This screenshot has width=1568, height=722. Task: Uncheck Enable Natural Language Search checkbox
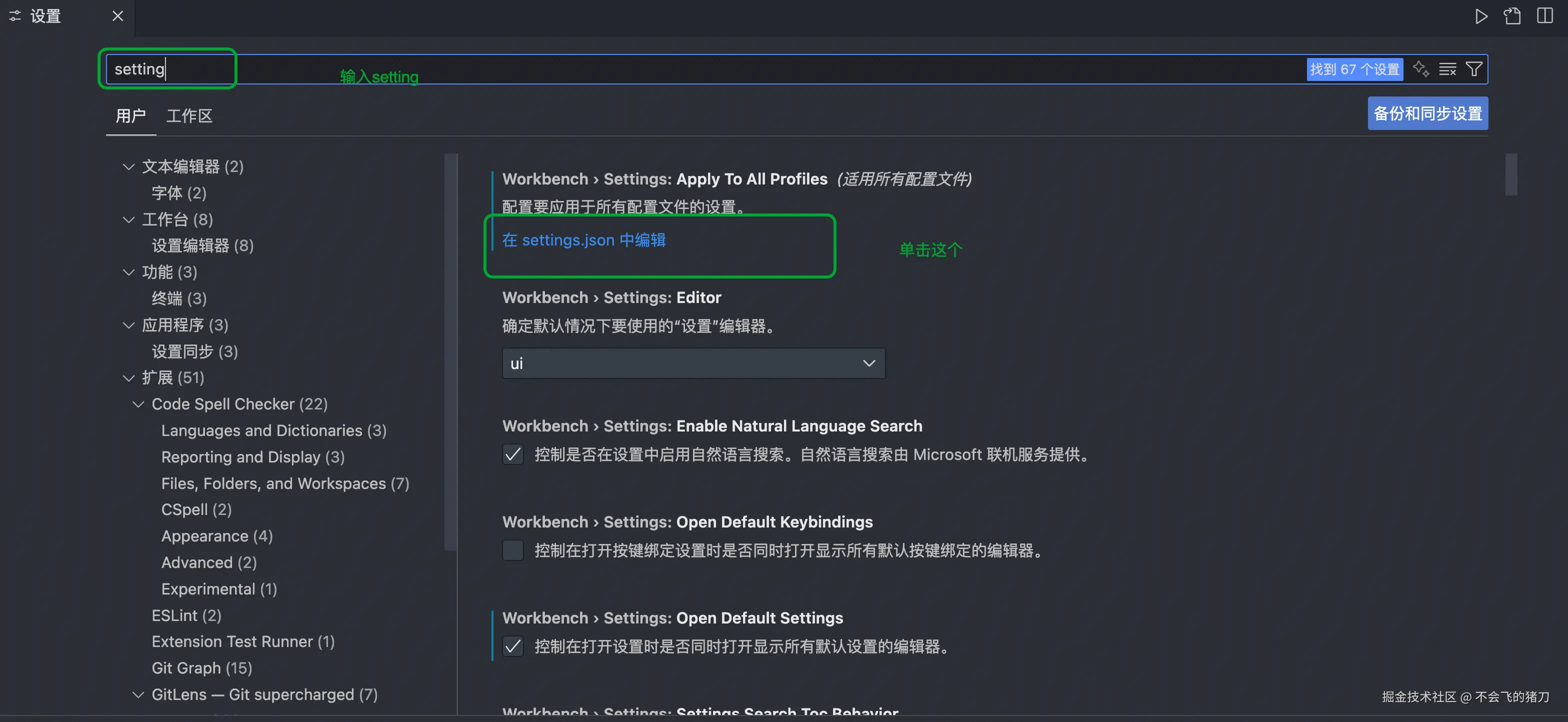click(513, 454)
